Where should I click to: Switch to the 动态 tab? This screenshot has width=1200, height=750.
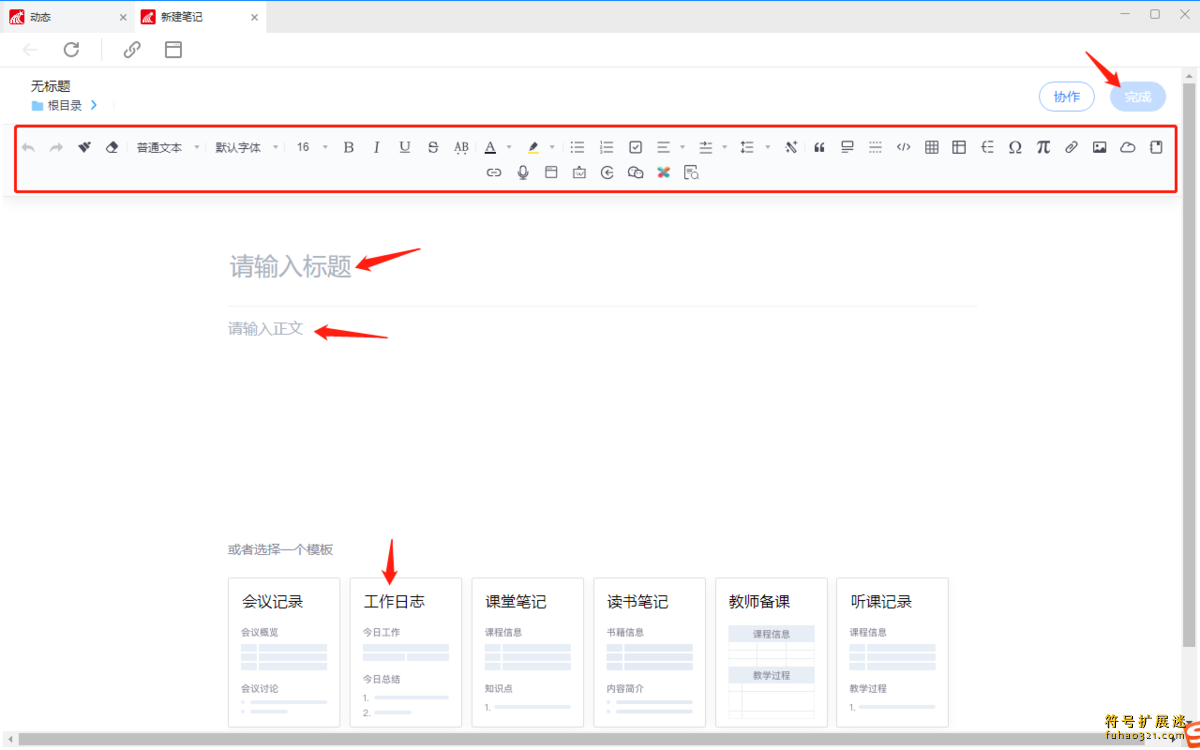(x=66, y=17)
